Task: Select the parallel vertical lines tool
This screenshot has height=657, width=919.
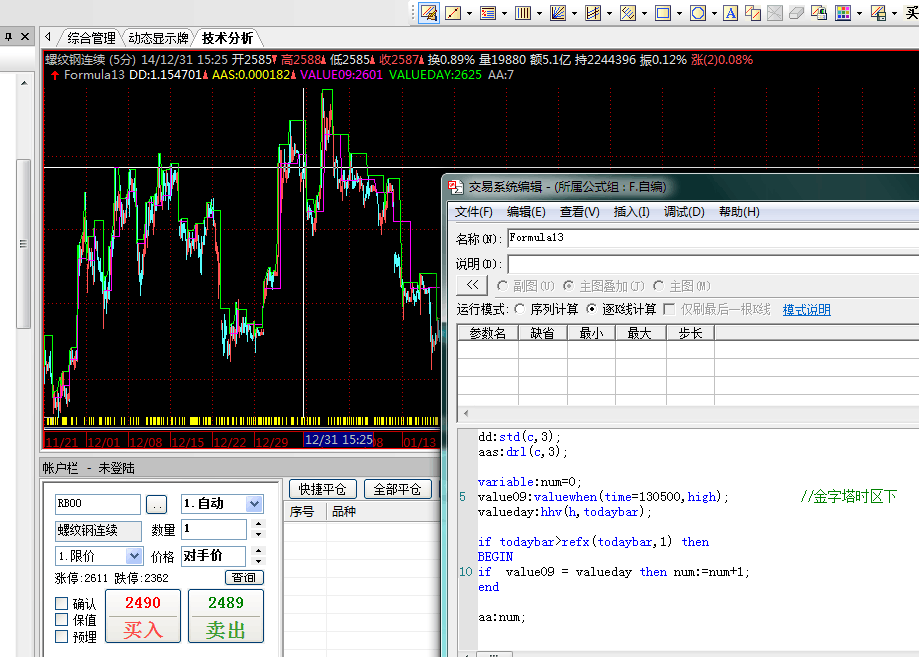Action: click(522, 13)
